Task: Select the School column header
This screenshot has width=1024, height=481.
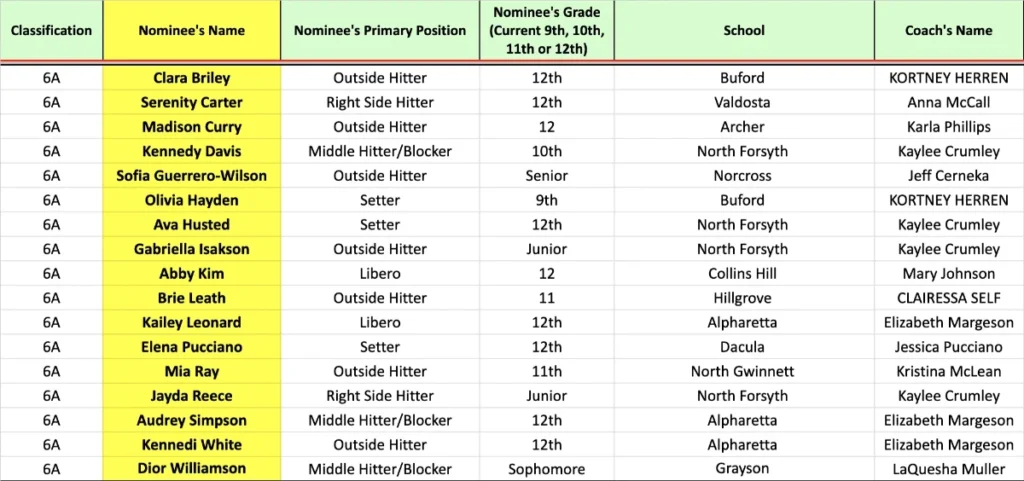Action: [743, 31]
